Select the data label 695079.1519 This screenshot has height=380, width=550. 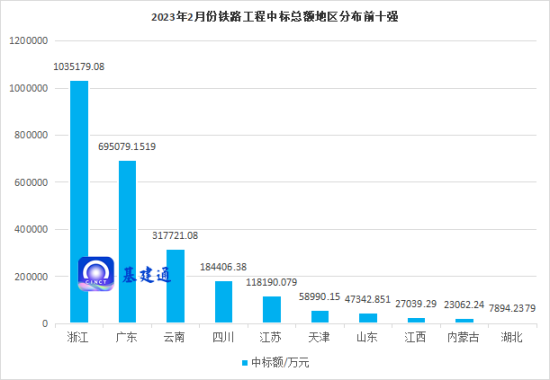click(x=127, y=147)
